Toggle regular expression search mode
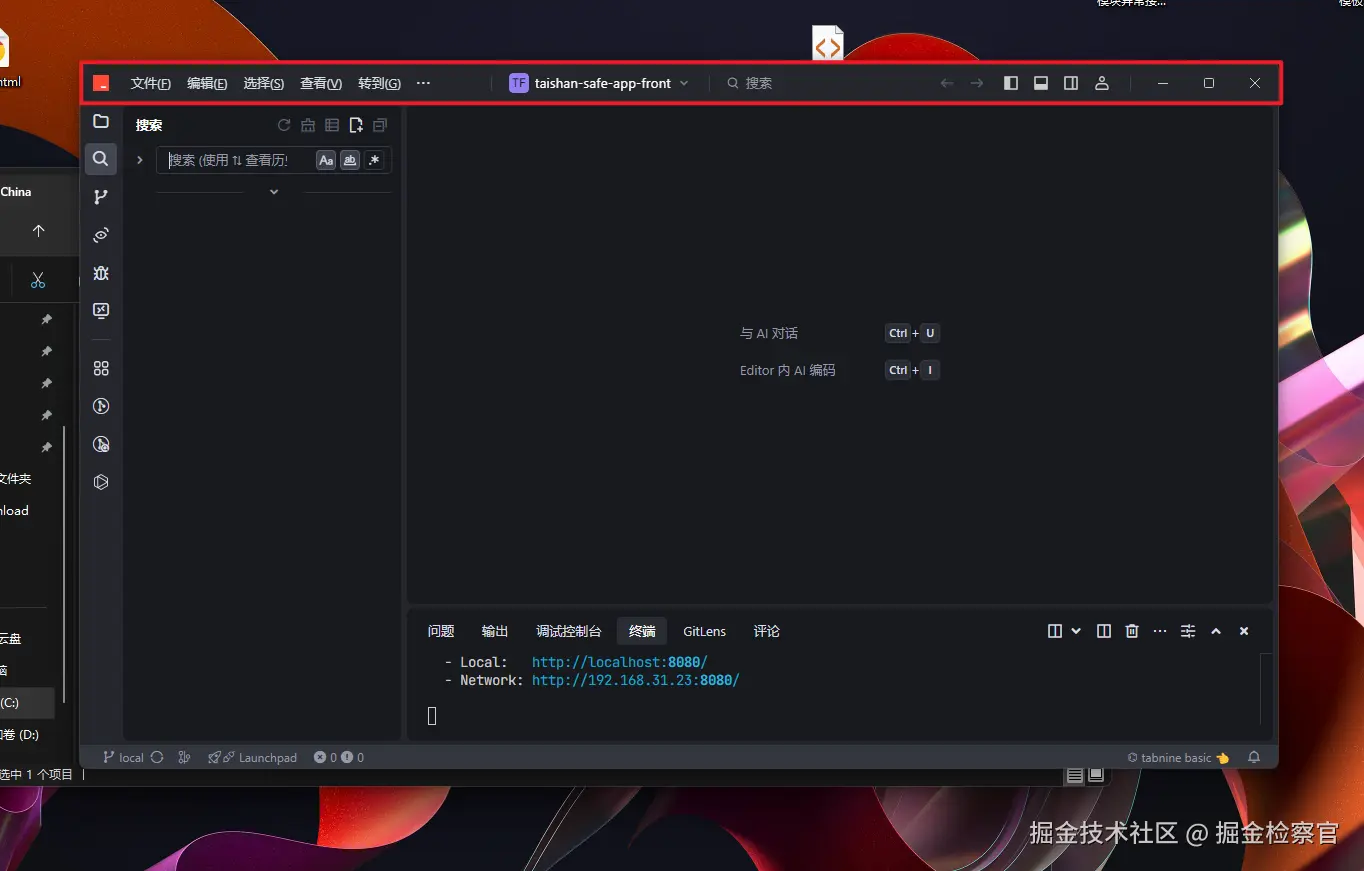 pos(374,160)
